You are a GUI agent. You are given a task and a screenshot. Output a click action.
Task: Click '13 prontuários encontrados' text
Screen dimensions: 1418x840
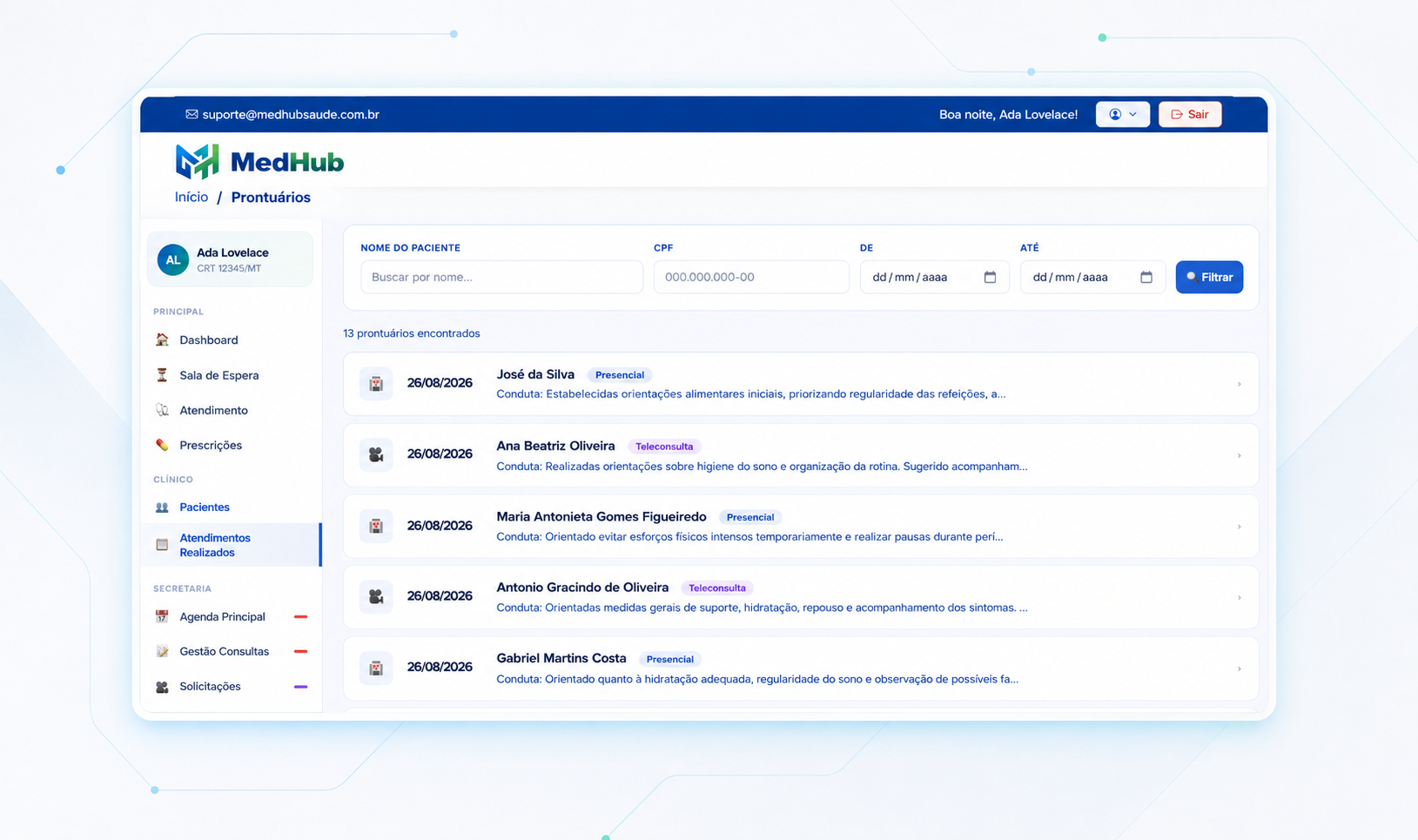click(x=412, y=333)
